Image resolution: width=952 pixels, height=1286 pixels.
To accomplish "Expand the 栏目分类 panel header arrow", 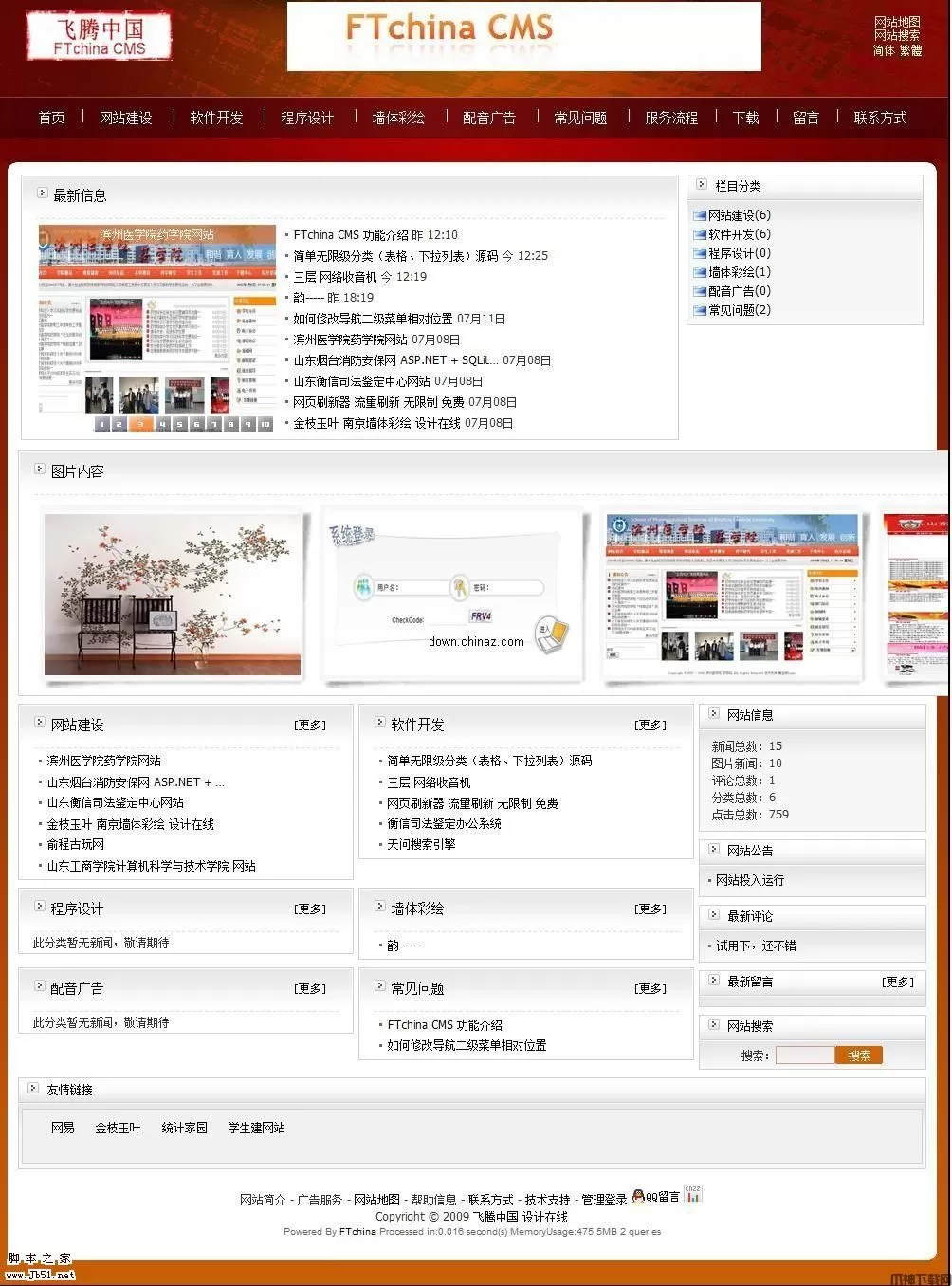I will (x=701, y=185).
